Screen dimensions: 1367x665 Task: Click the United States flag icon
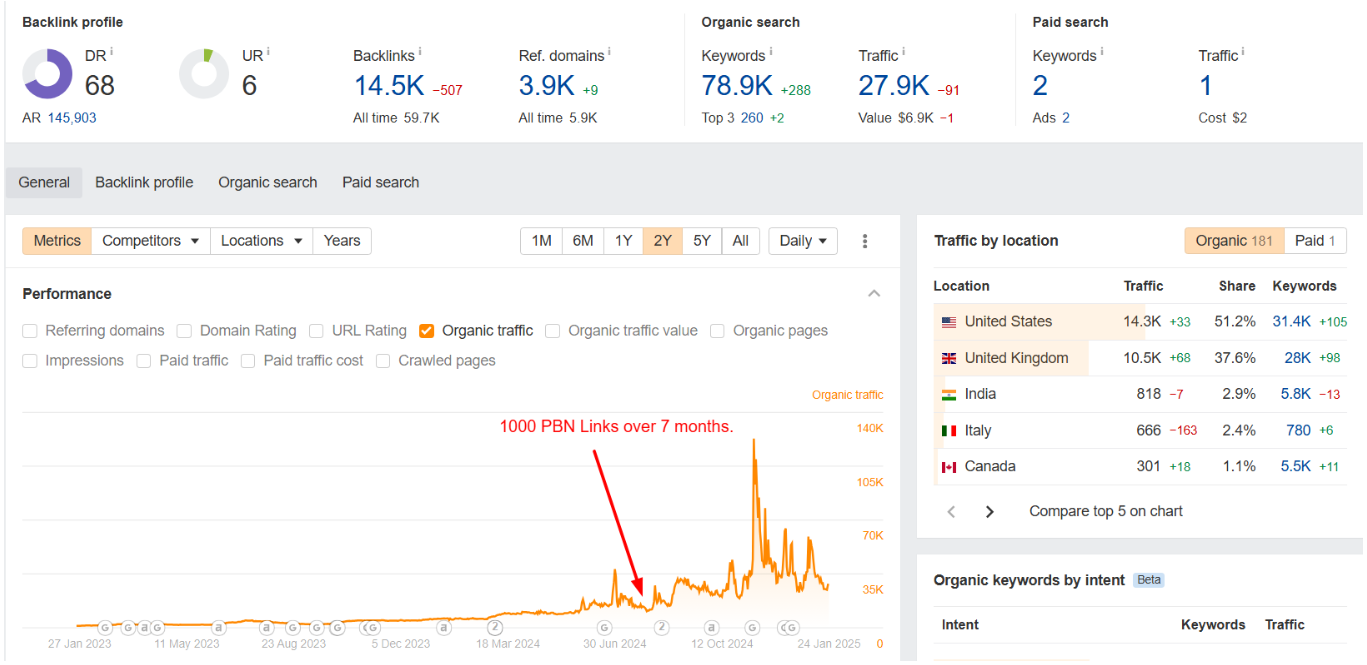(949, 322)
